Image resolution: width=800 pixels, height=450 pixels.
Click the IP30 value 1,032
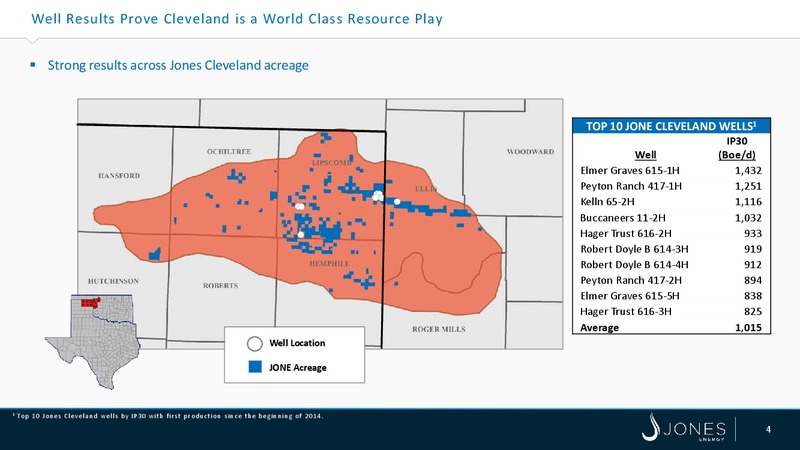pos(748,218)
